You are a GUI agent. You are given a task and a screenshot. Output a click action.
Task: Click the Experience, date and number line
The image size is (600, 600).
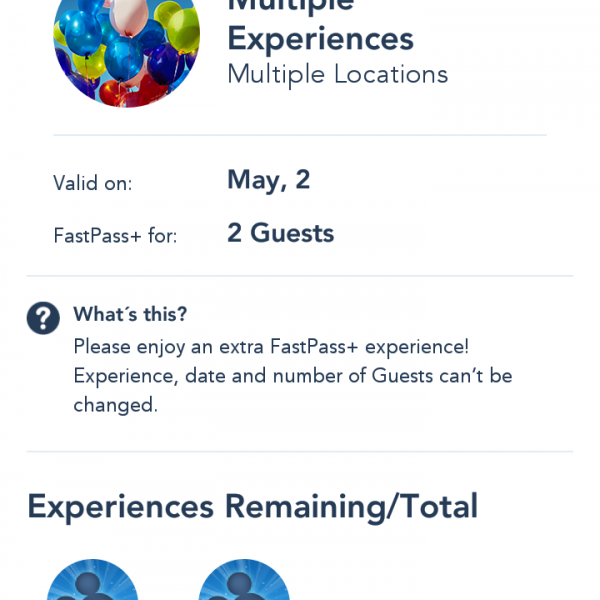[293, 375]
